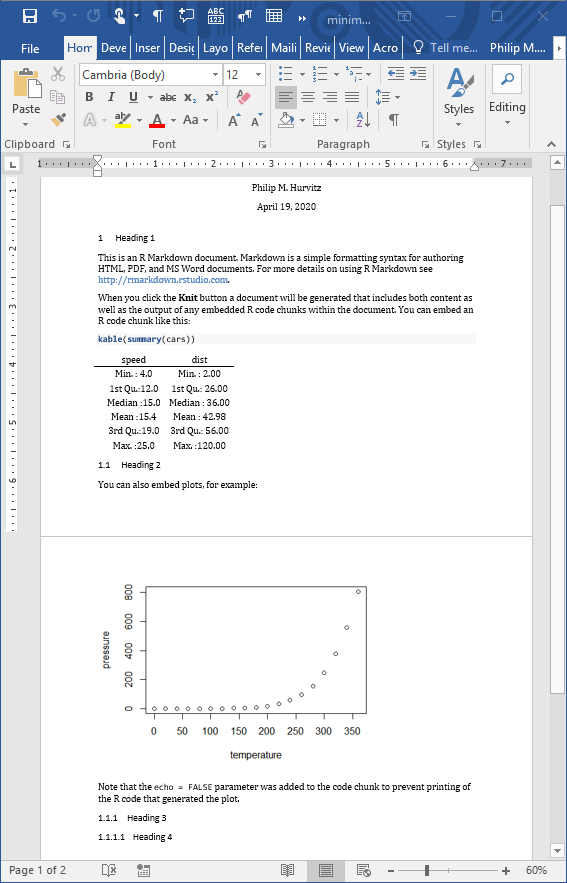Screen dimensions: 567x883
Task: Click the Format Painter brush icon
Action: click(58, 119)
